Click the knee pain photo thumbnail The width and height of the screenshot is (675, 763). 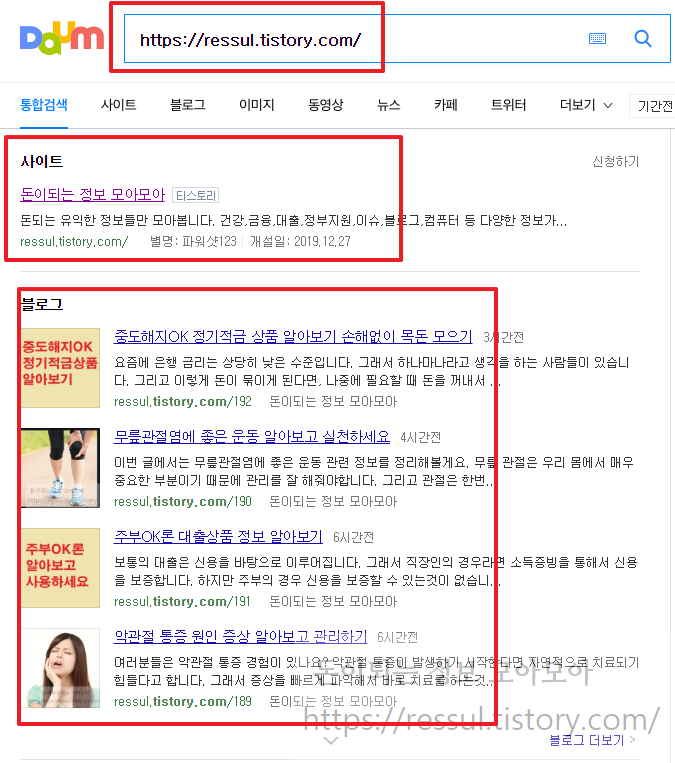click(x=60, y=468)
